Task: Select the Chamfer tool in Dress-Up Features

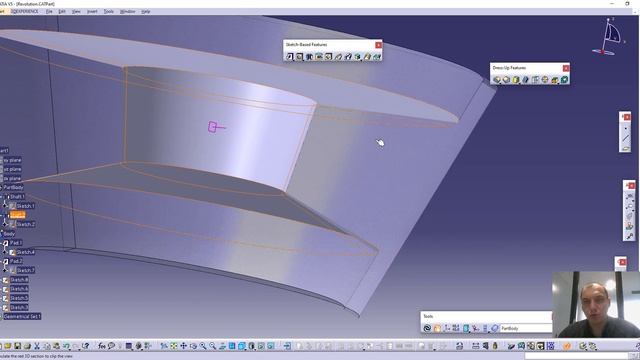Action: click(x=507, y=80)
